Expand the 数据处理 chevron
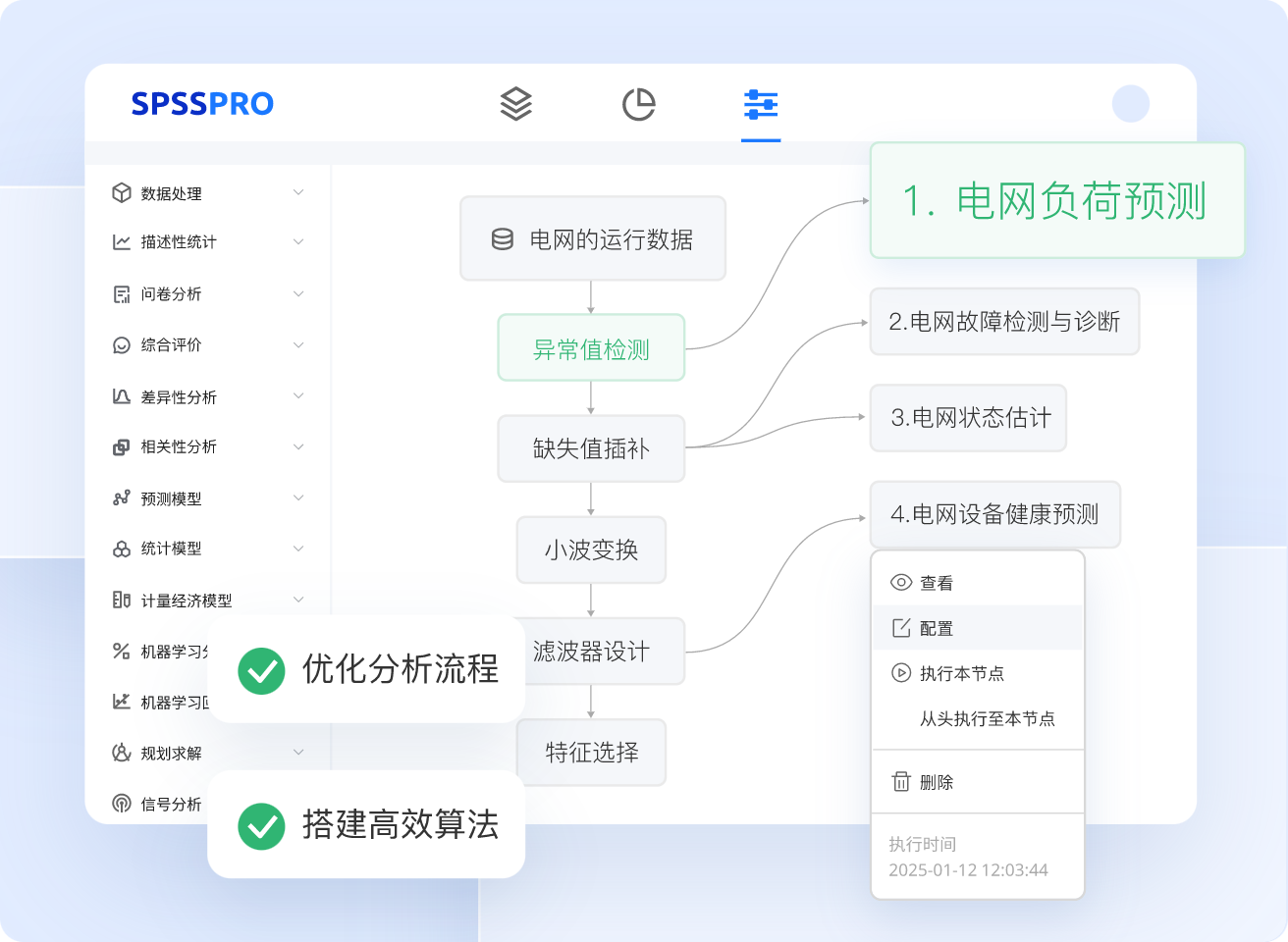The width and height of the screenshot is (1288, 942). pos(298,192)
